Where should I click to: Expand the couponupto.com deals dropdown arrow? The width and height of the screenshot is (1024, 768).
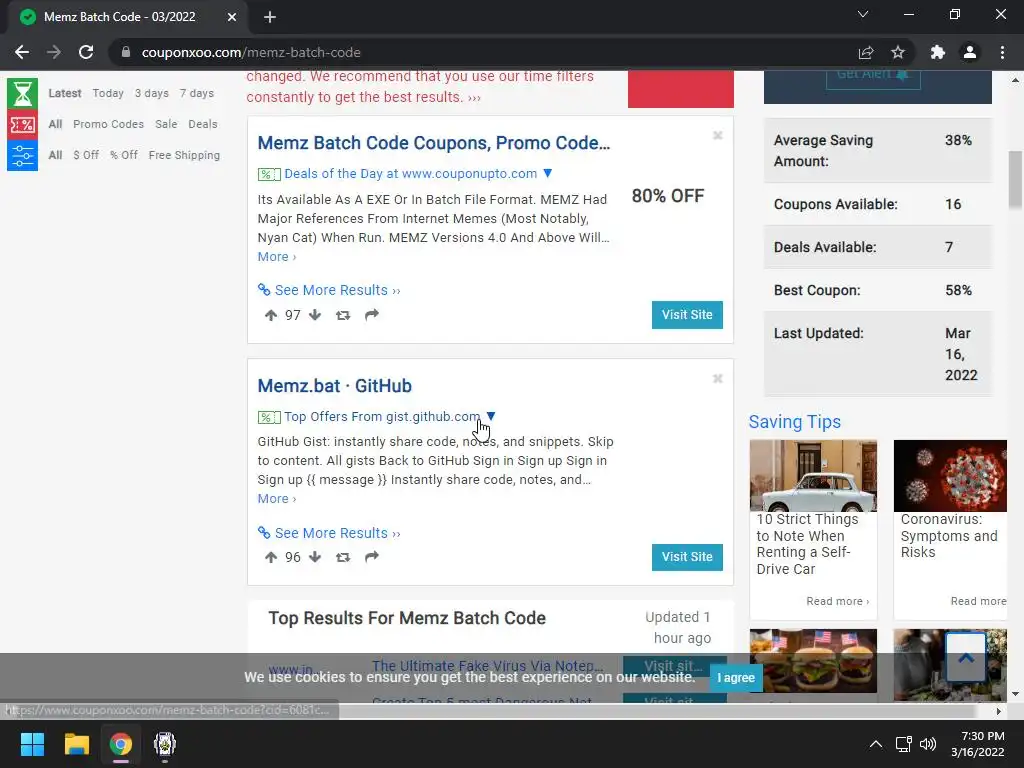pyautogui.click(x=548, y=173)
